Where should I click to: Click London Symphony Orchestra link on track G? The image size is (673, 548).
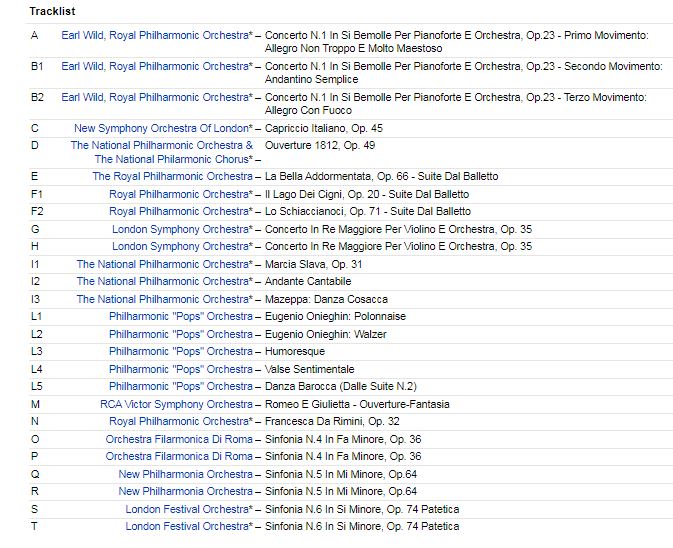point(181,229)
